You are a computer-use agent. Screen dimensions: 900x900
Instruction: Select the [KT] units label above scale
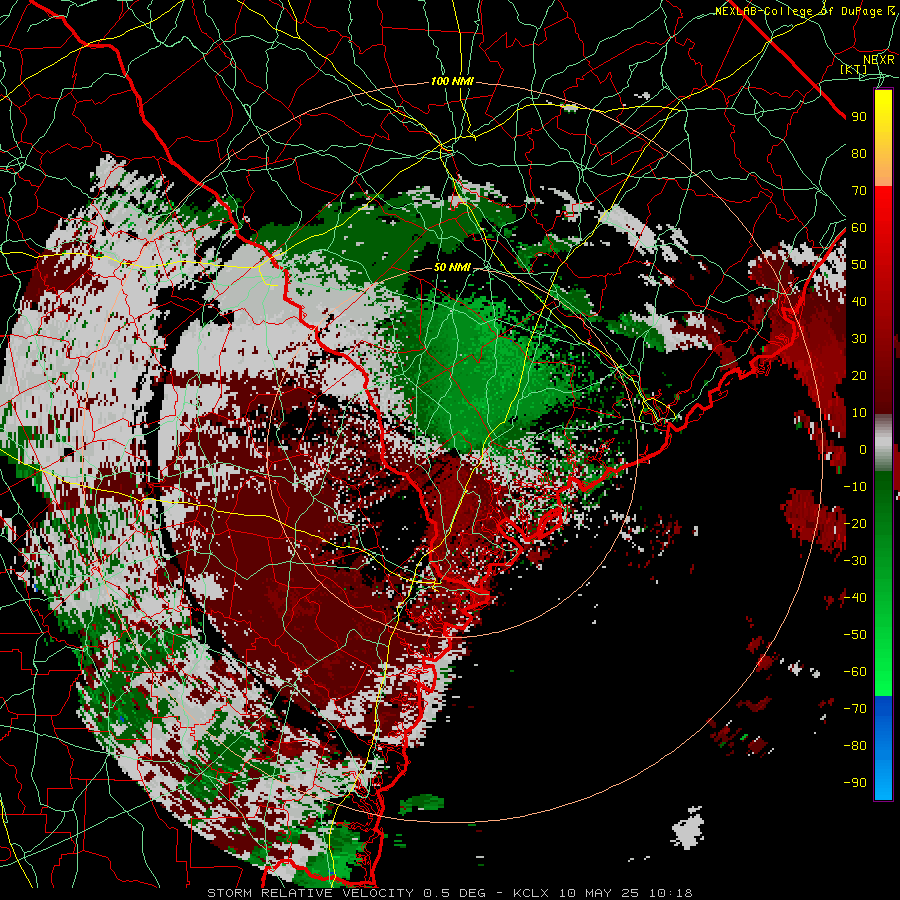pos(854,69)
